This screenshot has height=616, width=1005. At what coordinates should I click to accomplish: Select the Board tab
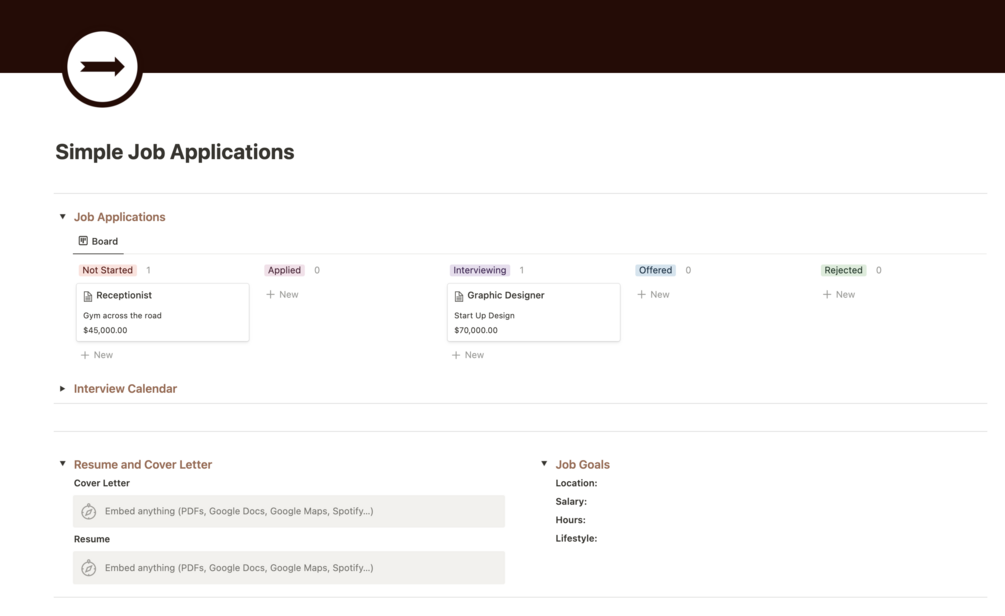[98, 241]
